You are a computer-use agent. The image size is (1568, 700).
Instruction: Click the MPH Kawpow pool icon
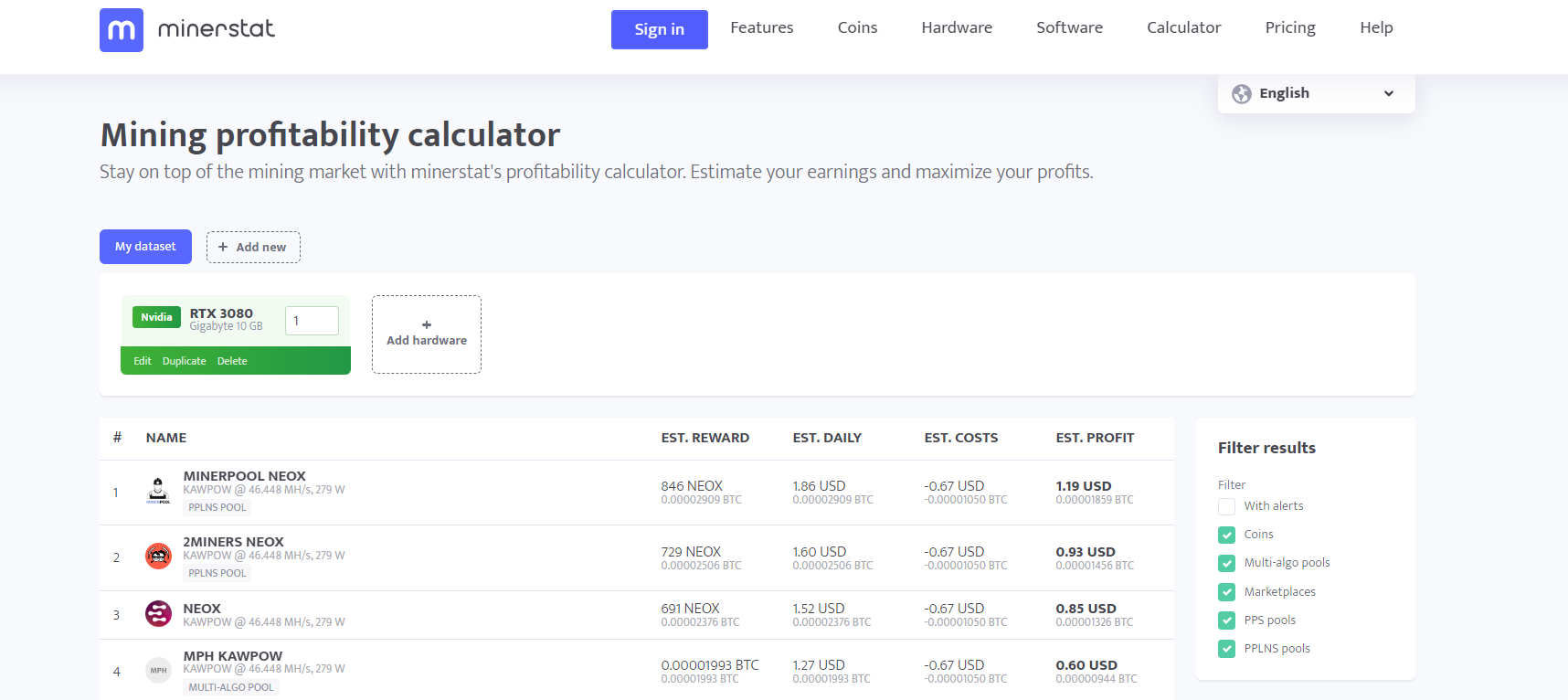pos(158,671)
